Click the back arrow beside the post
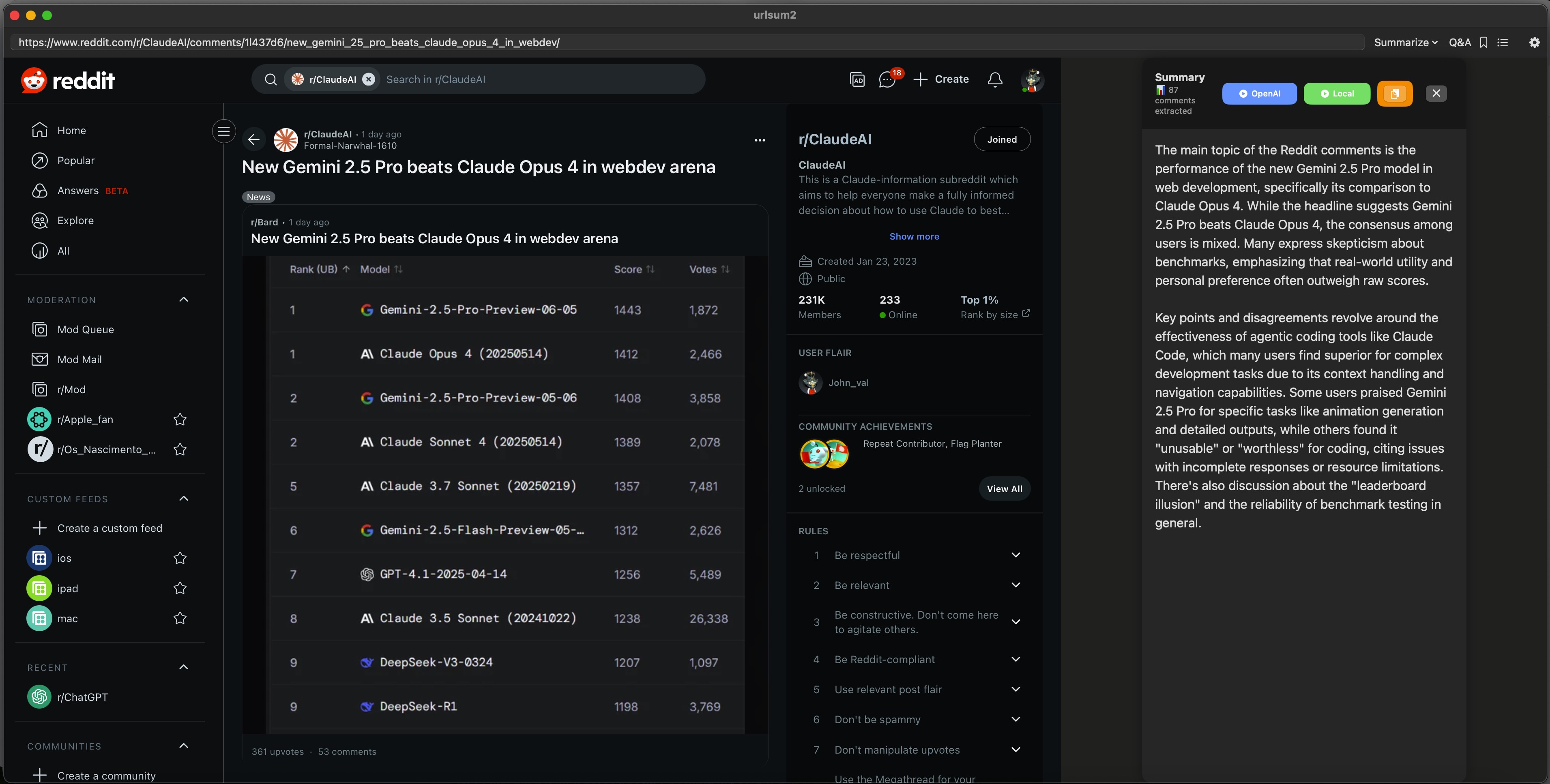 pyautogui.click(x=254, y=139)
